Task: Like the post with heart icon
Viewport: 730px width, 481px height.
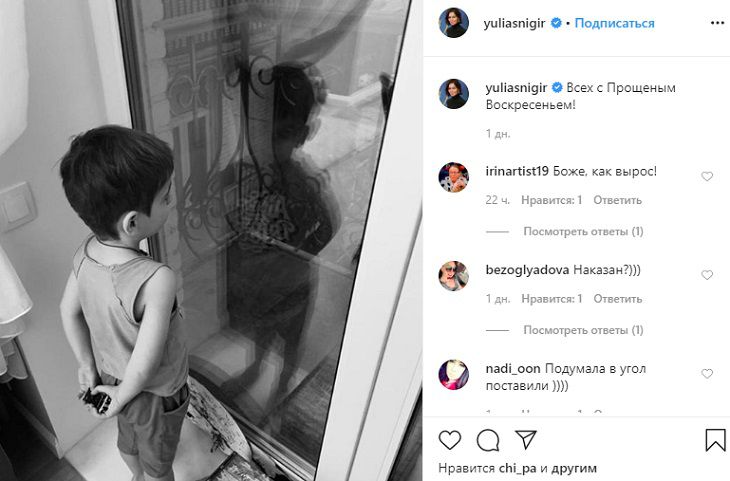Action: pyautogui.click(x=450, y=440)
